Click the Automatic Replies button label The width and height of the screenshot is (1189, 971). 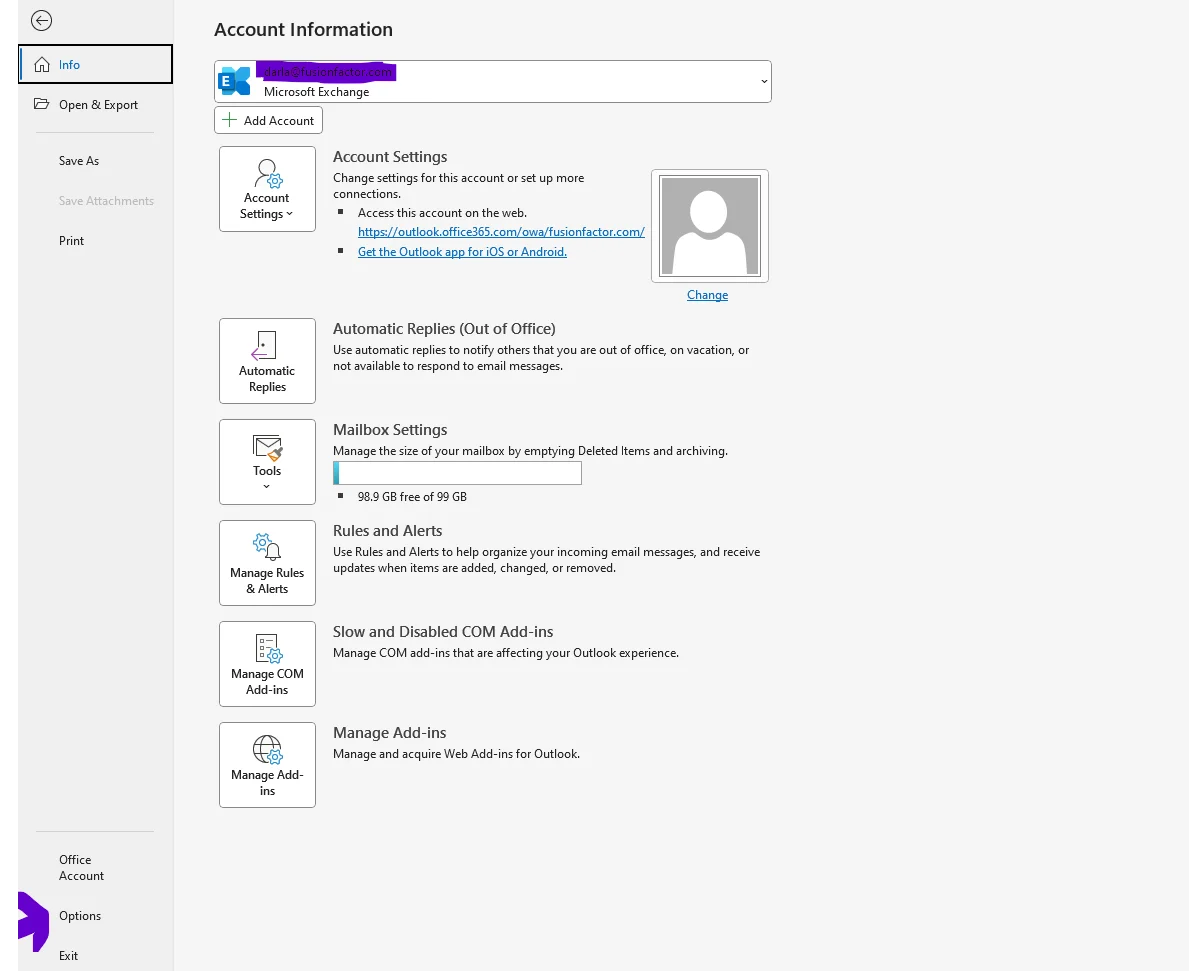(x=267, y=378)
